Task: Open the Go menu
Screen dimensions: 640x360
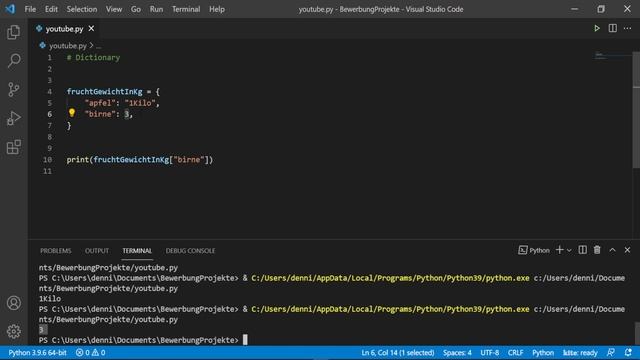Action: (x=136, y=9)
